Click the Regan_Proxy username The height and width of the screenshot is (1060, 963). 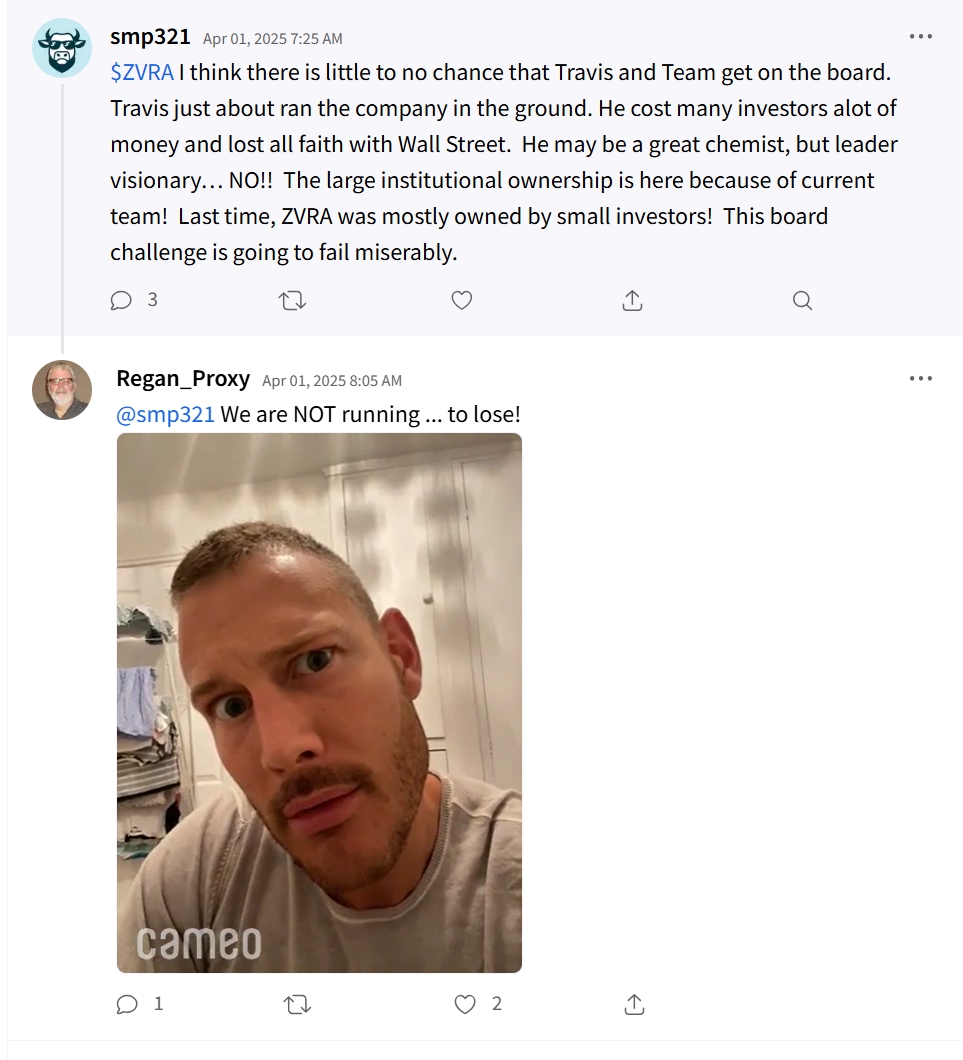pyautogui.click(x=183, y=379)
